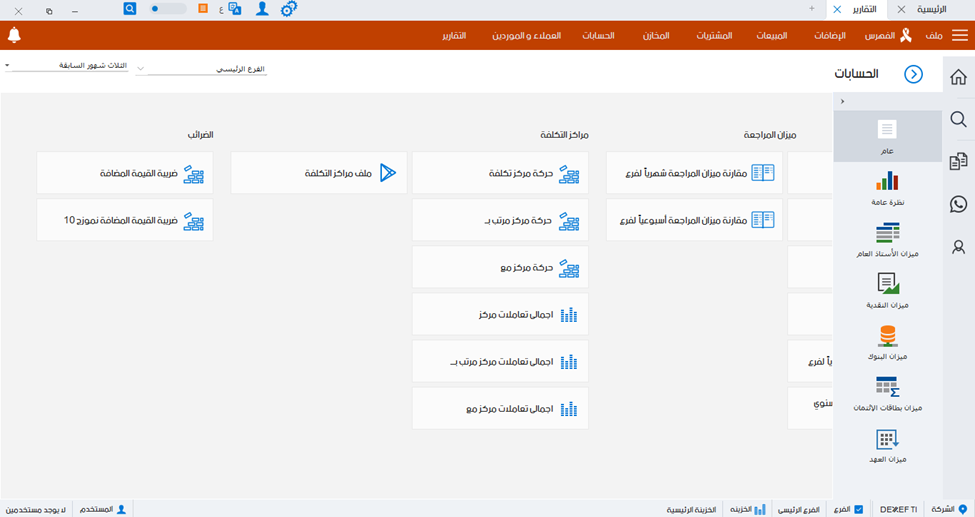Viewport: 975px width, 517px height.
Task: Toggle the branch (الفرع) checkbox in status bar
Action: pos(858,509)
